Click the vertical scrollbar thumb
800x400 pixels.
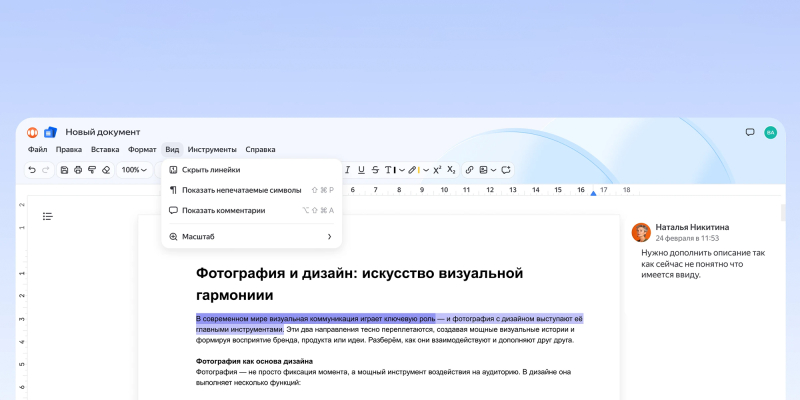click(x=783, y=212)
